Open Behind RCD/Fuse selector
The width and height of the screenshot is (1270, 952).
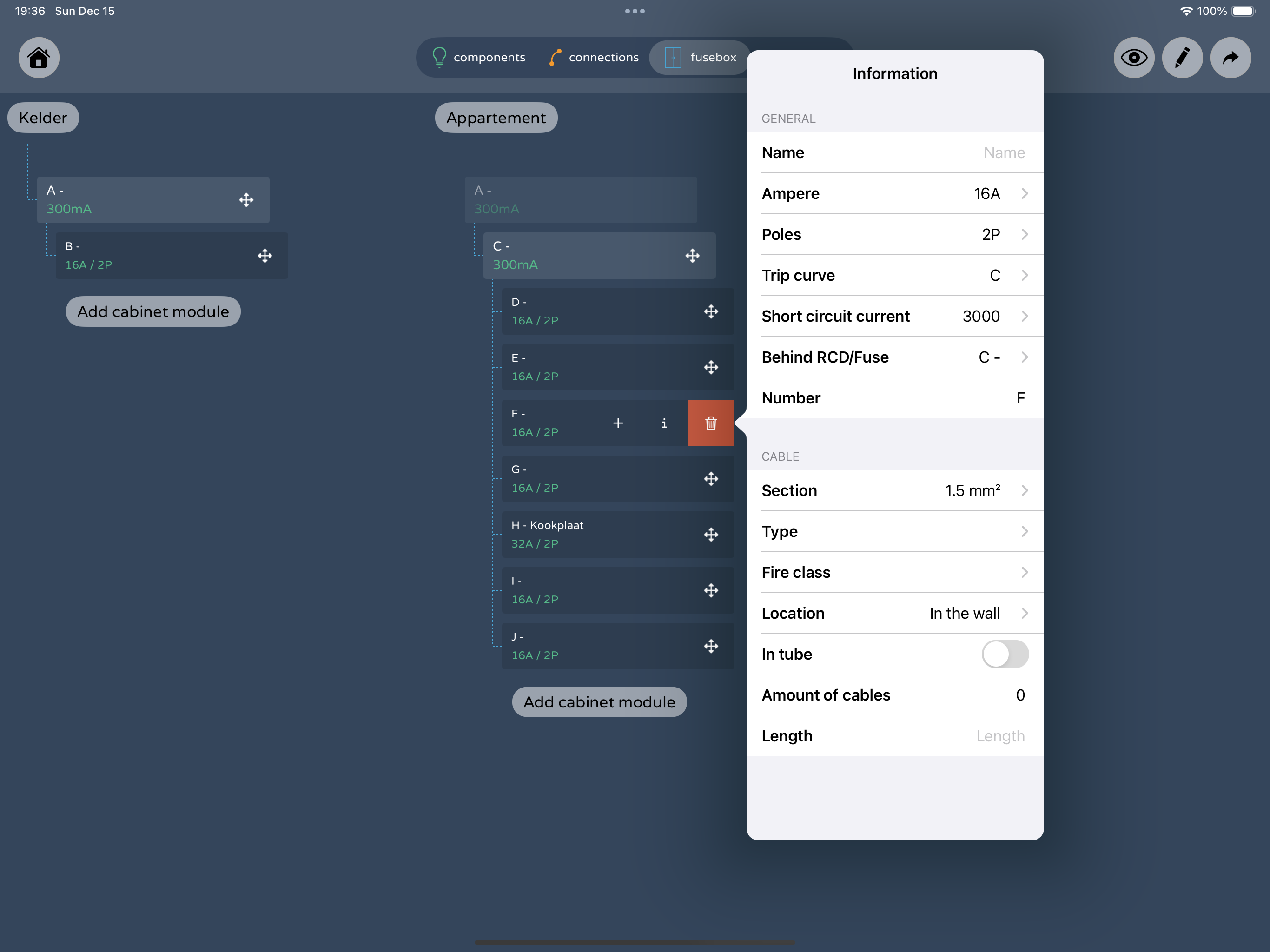[x=894, y=357]
